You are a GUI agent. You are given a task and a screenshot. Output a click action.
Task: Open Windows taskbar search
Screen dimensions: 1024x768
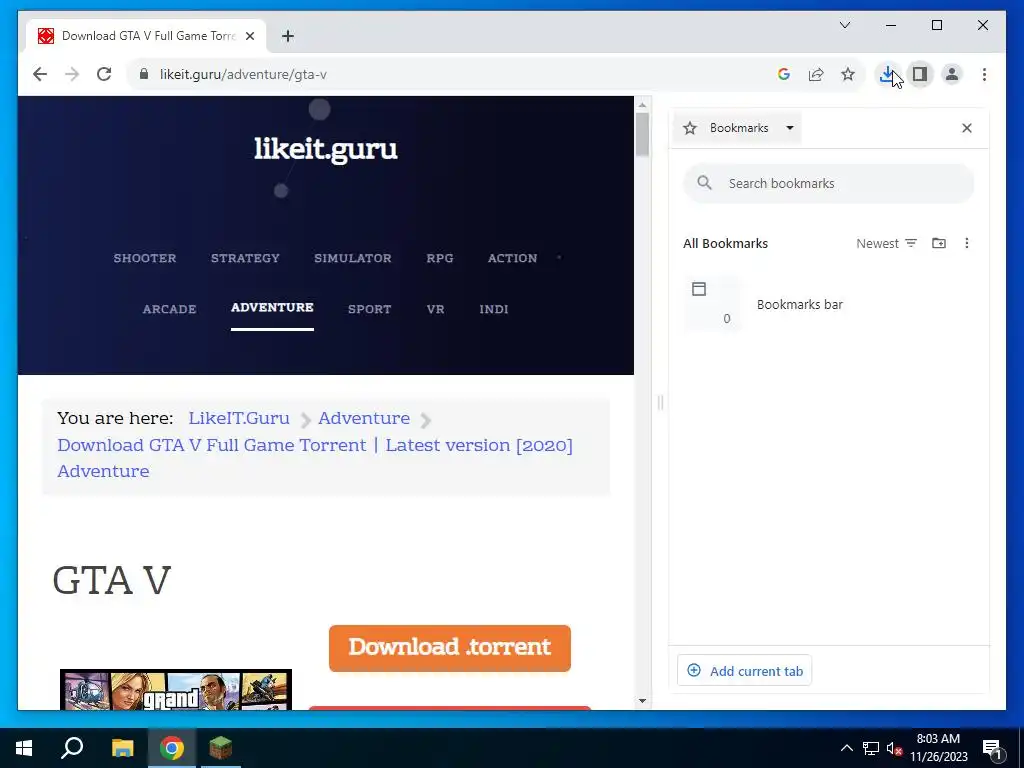(x=72, y=748)
